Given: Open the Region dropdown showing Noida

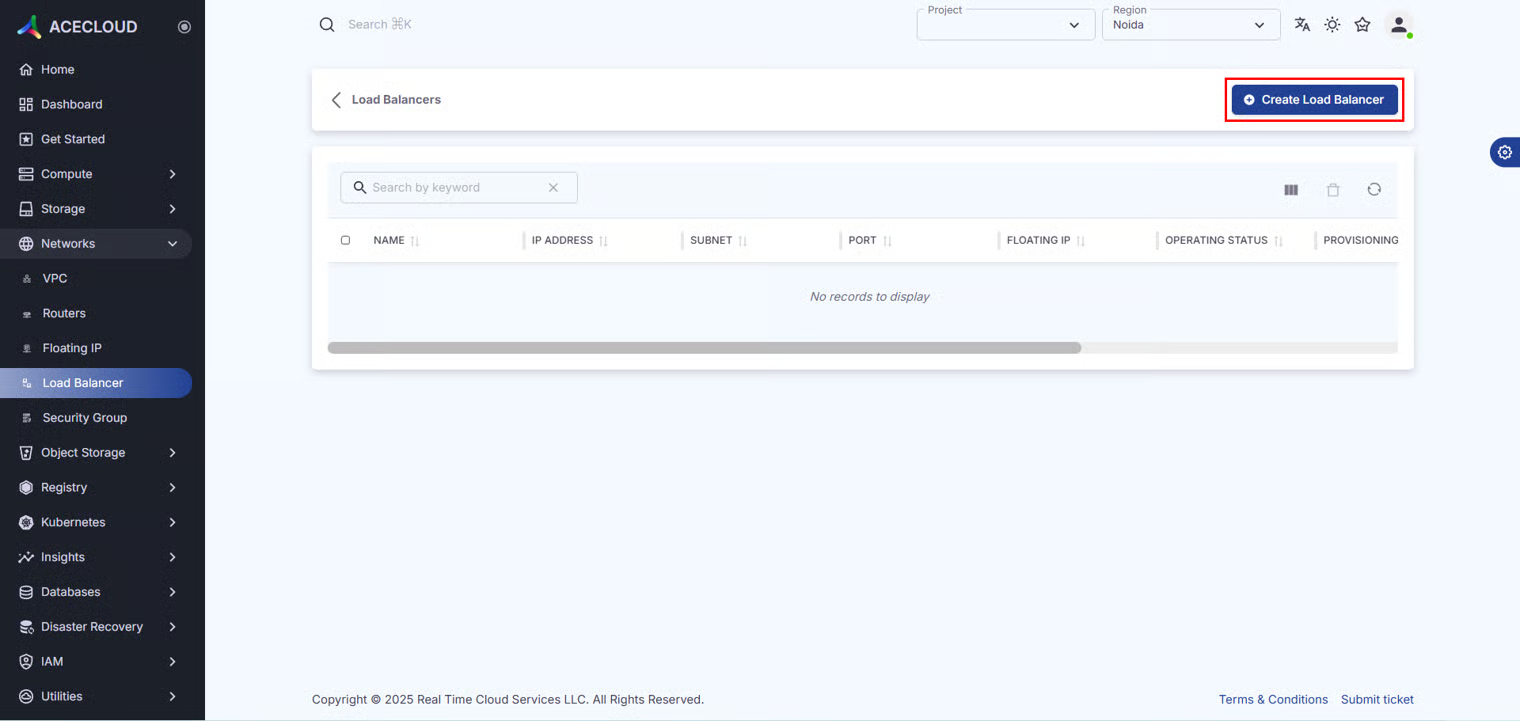Looking at the screenshot, I should (x=1190, y=25).
